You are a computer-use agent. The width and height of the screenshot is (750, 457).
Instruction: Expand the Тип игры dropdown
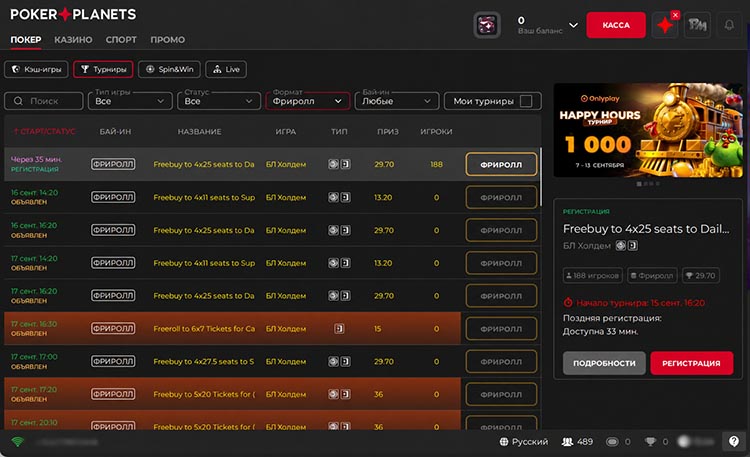click(x=130, y=101)
